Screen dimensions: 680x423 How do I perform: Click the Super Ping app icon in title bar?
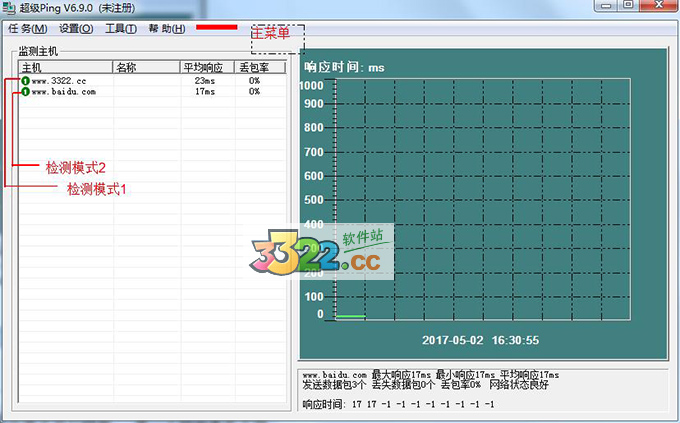[x=10, y=7]
